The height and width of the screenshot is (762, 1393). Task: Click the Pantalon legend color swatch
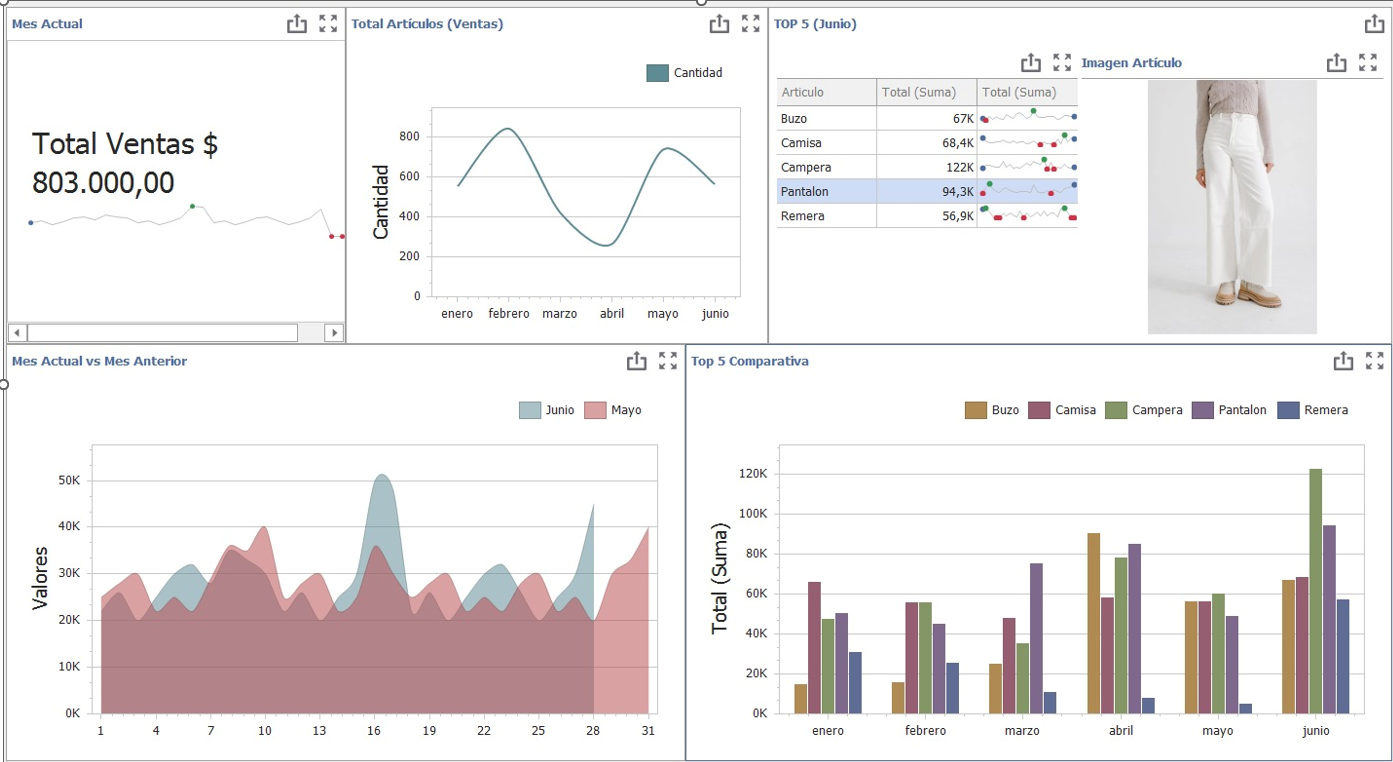coord(1202,410)
